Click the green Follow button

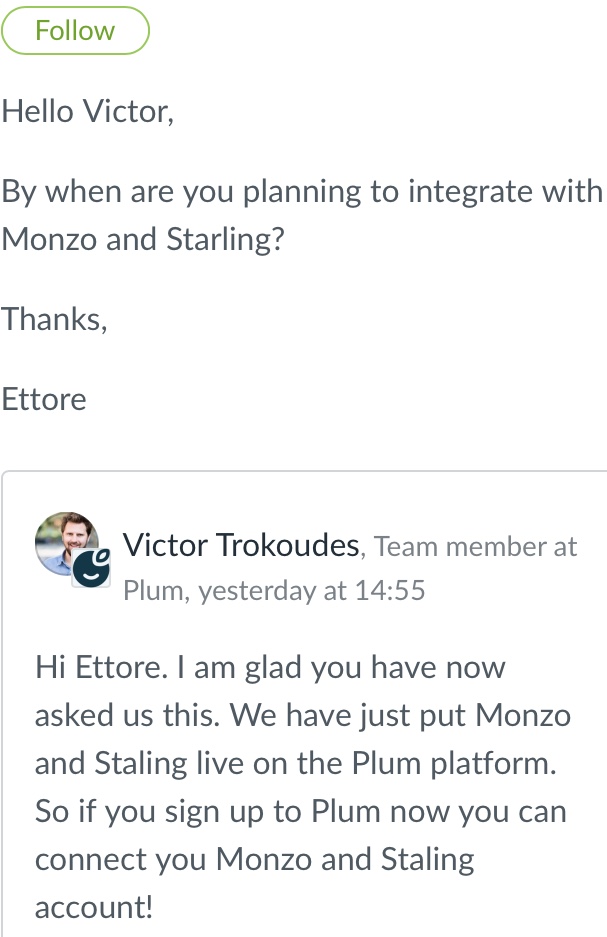pyautogui.click(x=75, y=30)
